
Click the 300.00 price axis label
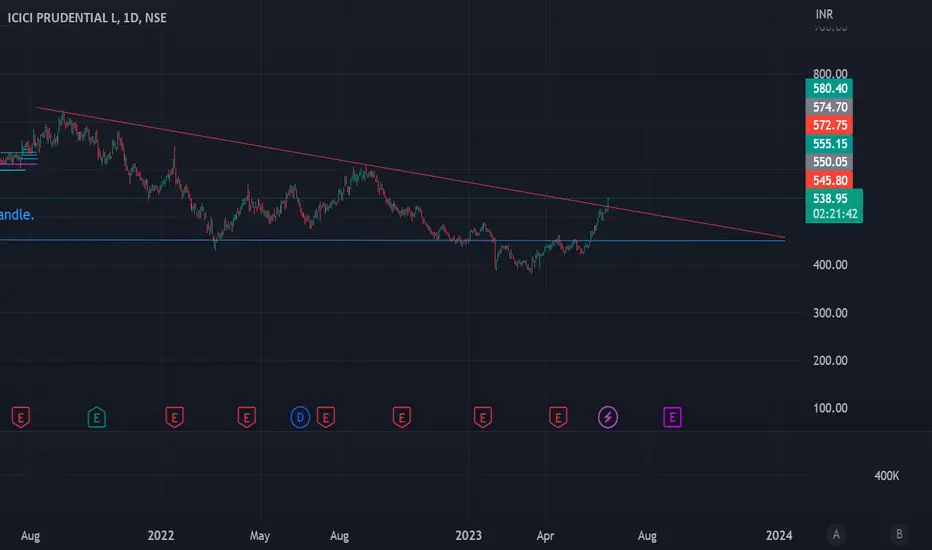[x=830, y=313]
